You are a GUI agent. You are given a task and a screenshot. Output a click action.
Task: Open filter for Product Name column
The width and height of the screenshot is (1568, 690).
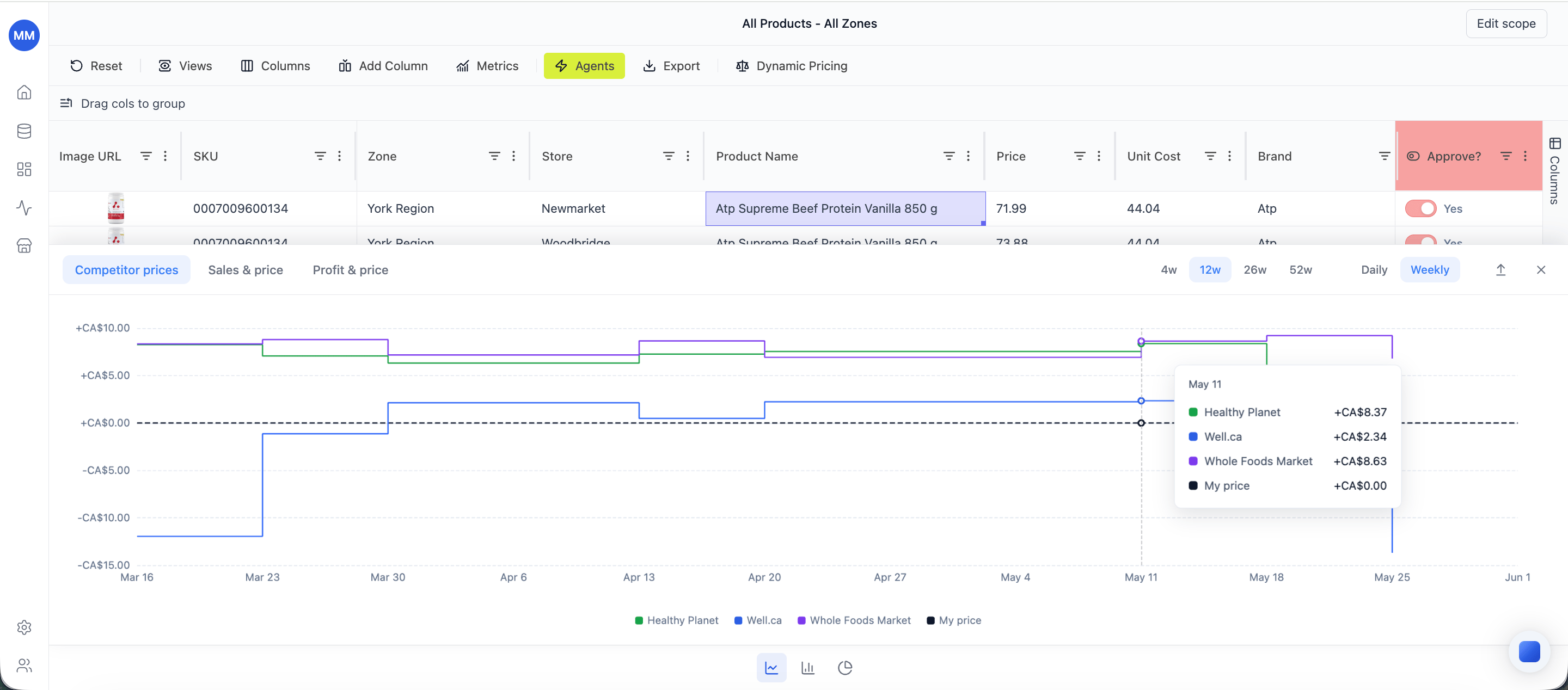click(x=948, y=156)
